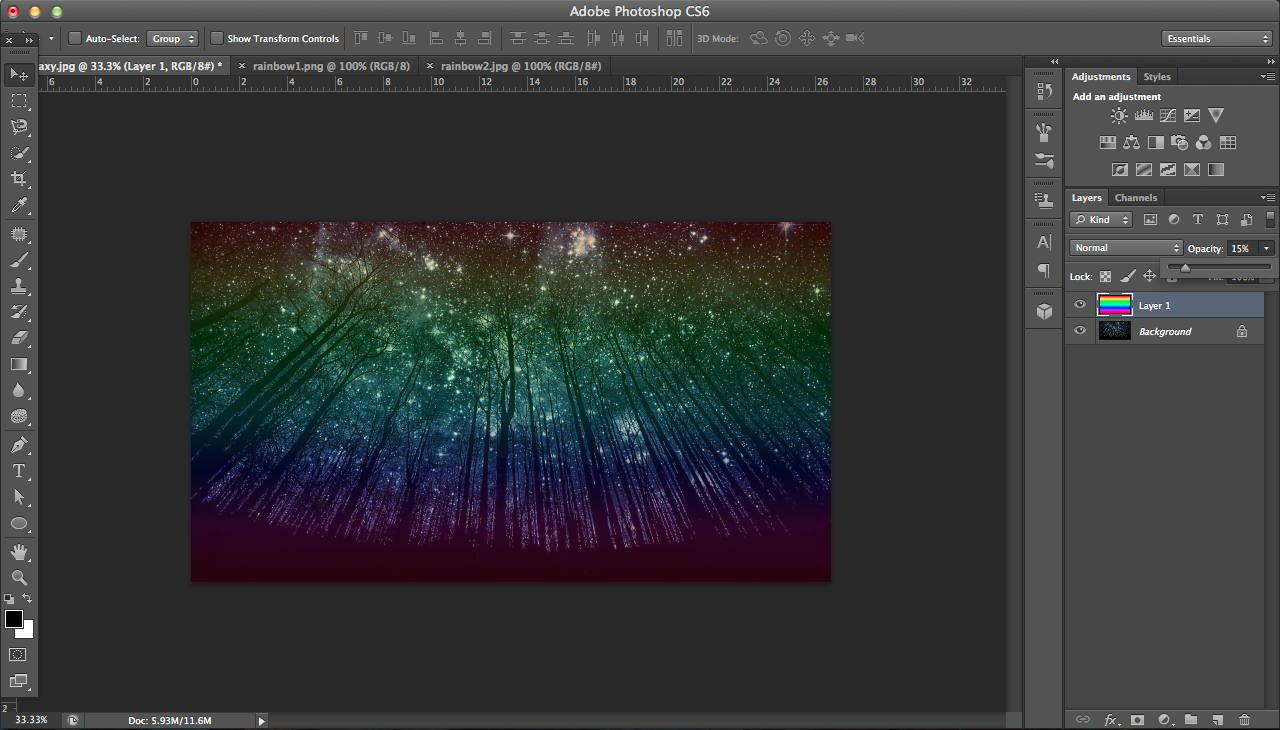Click the black foreground color swatch
1280x730 pixels.
(x=13, y=618)
